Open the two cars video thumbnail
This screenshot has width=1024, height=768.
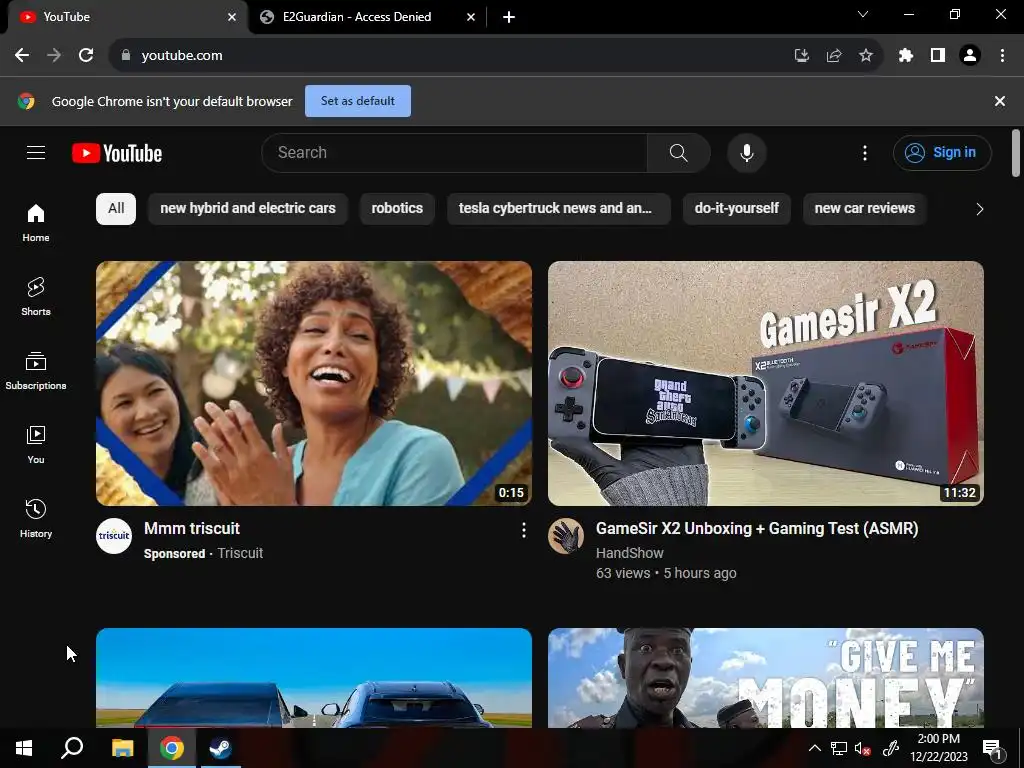point(314,678)
